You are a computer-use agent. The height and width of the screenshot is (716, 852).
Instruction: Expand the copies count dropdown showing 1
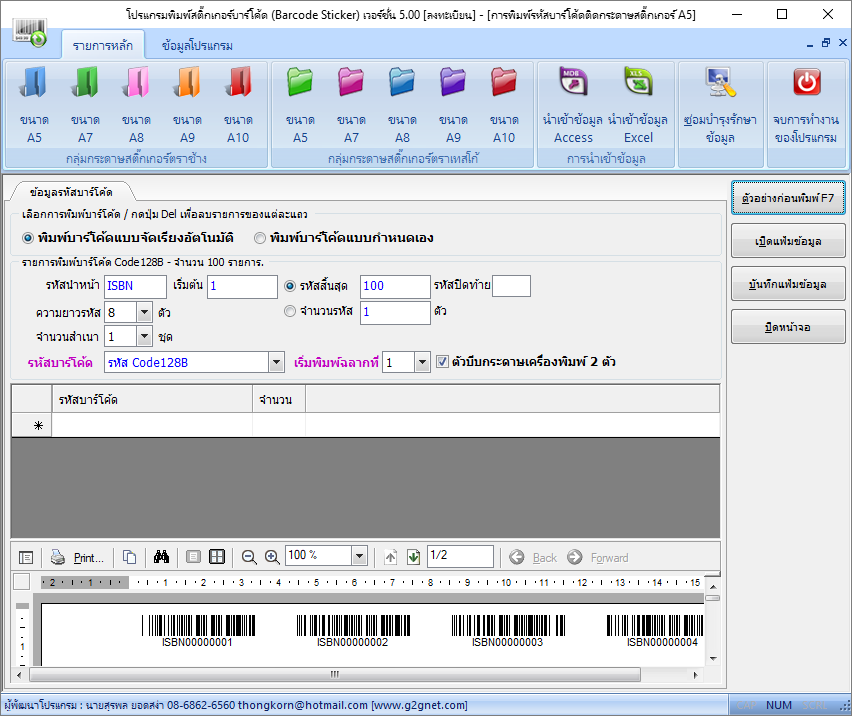pyautogui.click(x=144, y=337)
